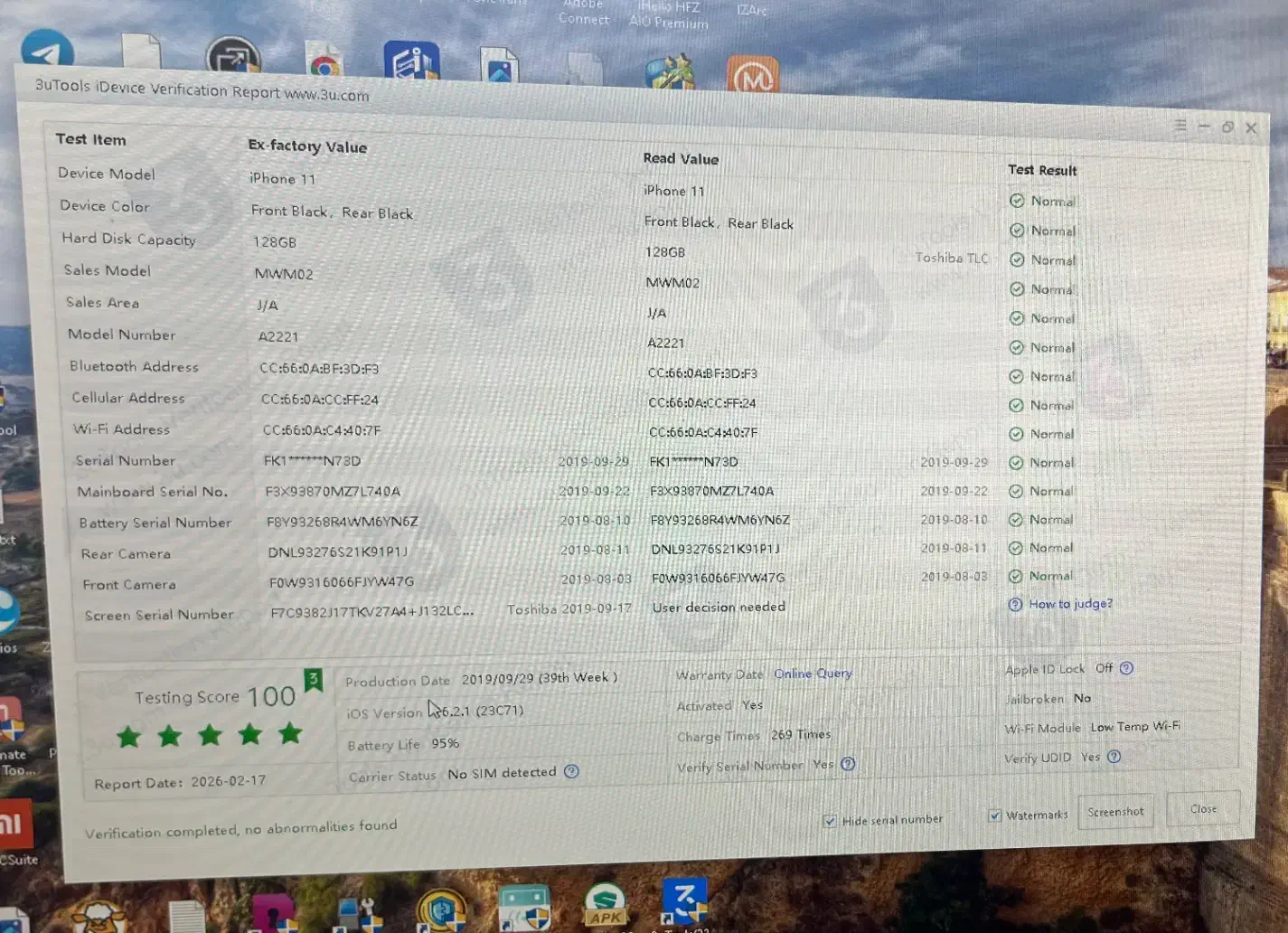
Task: Click the No SIM detected status
Action: pyautogui.click(x=502, y=773)
